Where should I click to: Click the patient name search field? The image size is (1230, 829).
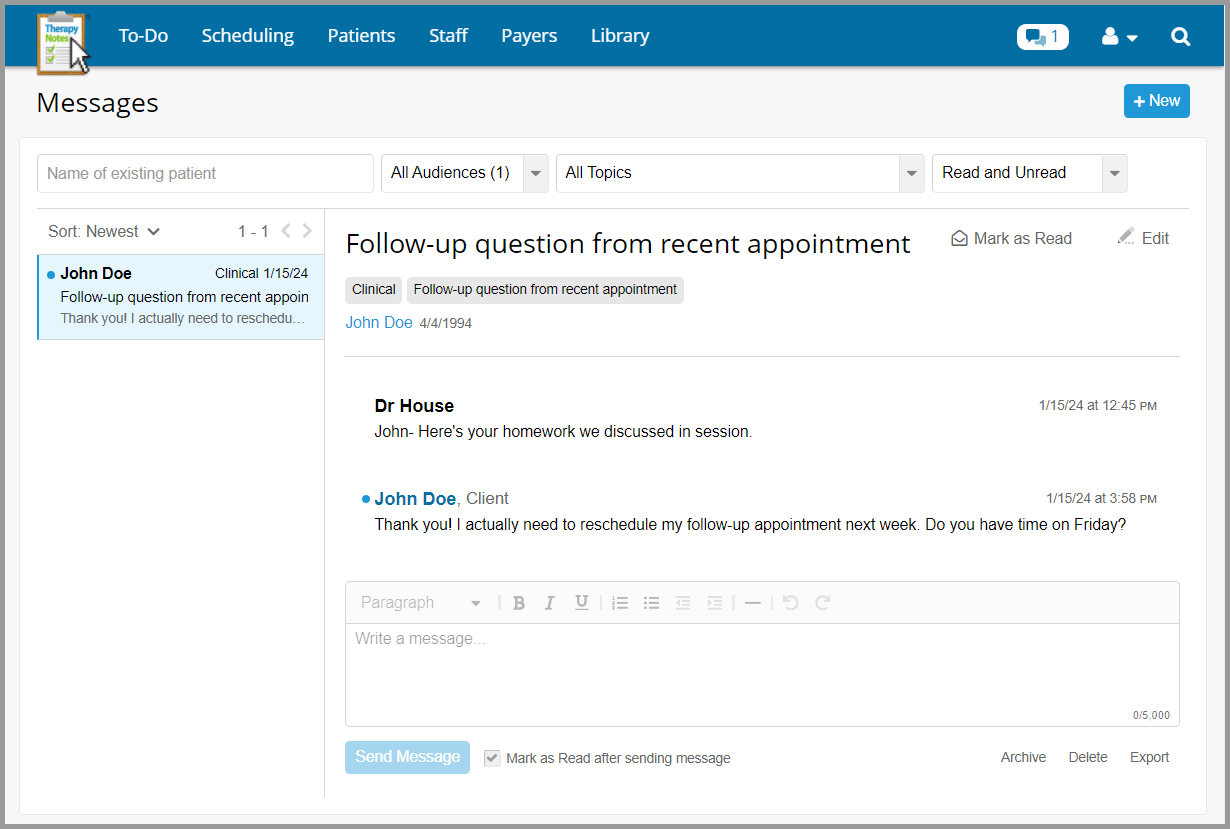point(205,173)
